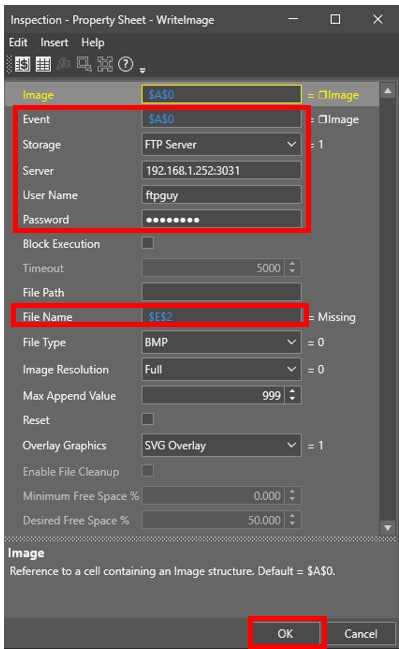Decrease Max Append Value with down arrow
This screenshot has height=649, width=399.
pos(293,399)
